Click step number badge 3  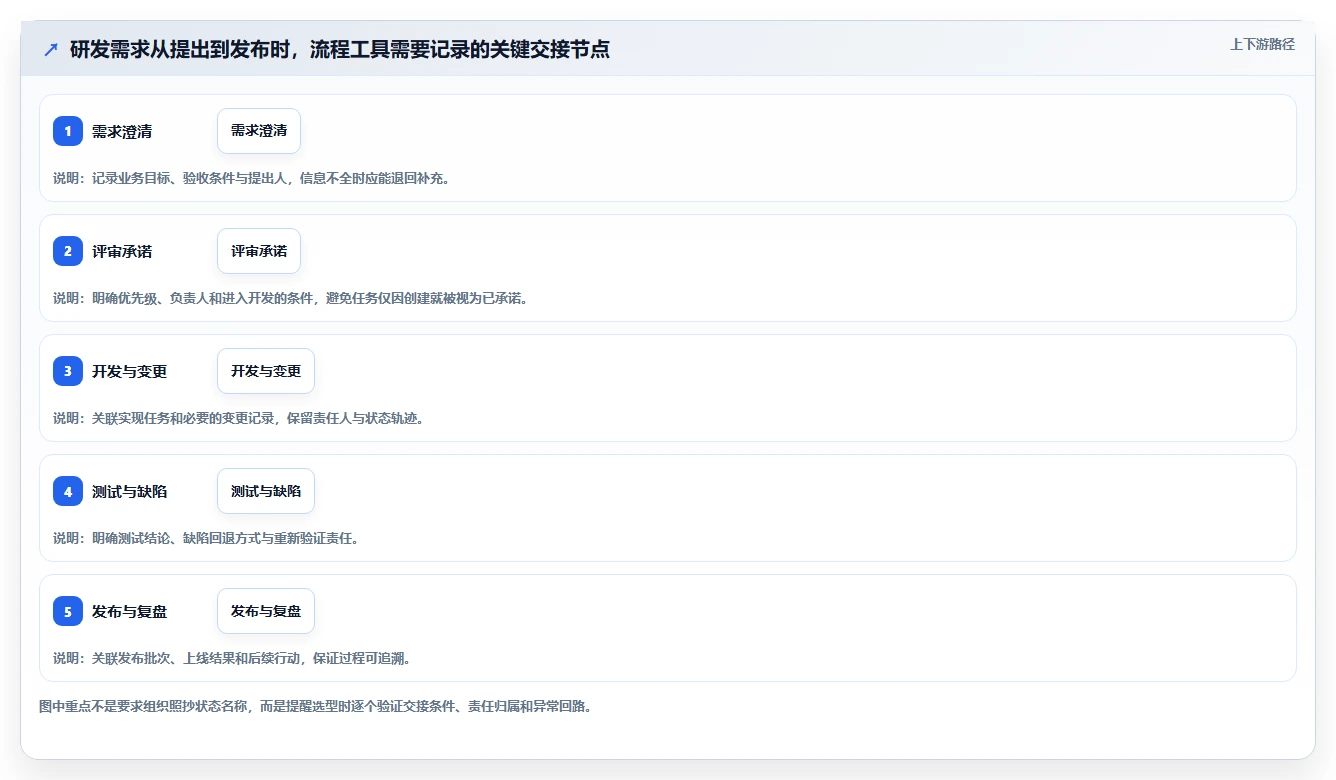[68, 371]
